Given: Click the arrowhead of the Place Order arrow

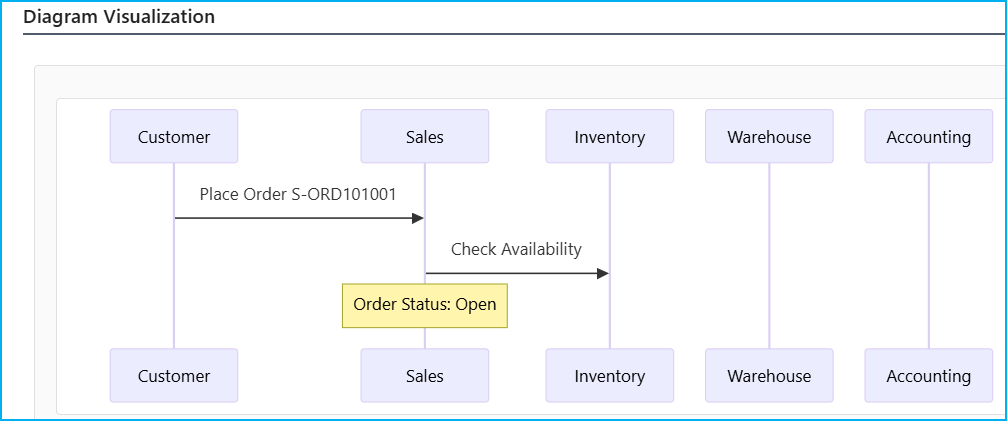Looking at the screenshot, I should [418, 218].
